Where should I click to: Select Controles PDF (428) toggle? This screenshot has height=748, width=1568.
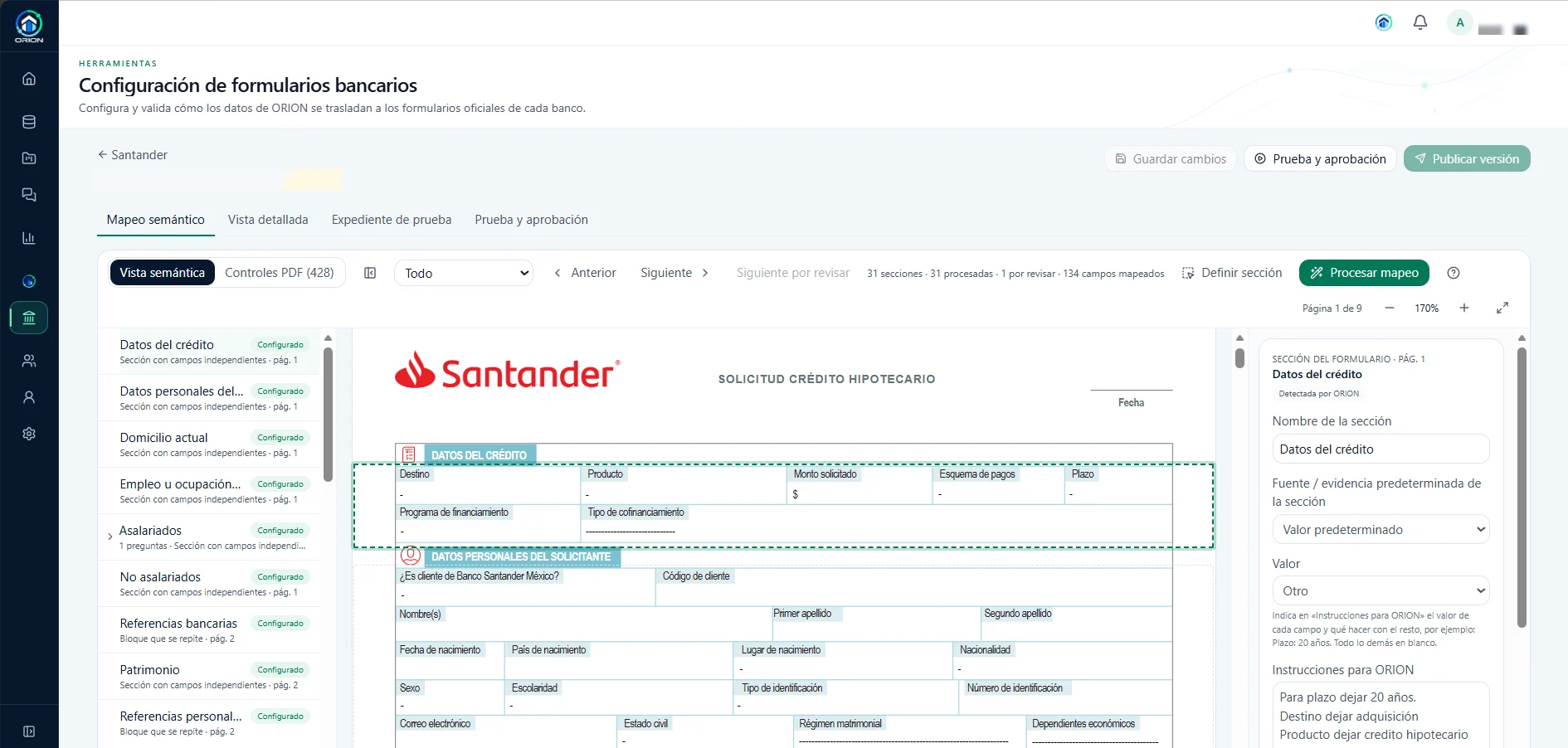[x=280, y=273]
